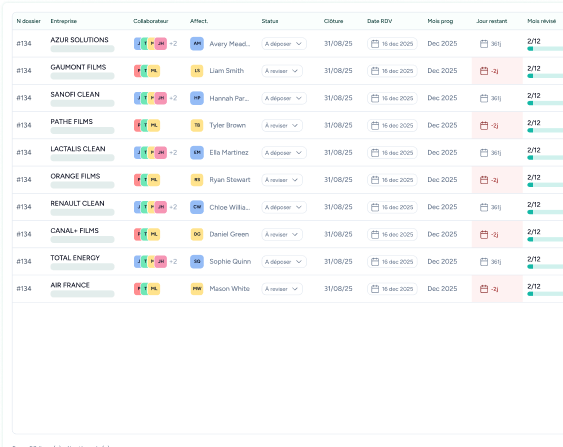The height and width of the screenshot is (447, 563).
Task: Sort by Entreprise column header
Action: click(64, 21)
